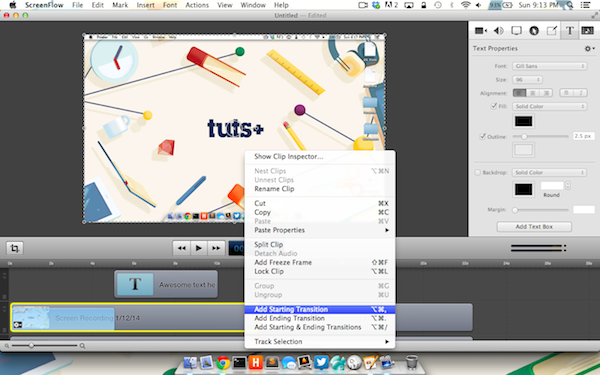600x375 pixels.
Task: Open the Annotations properties pencil icon
Action: point(552,31)
